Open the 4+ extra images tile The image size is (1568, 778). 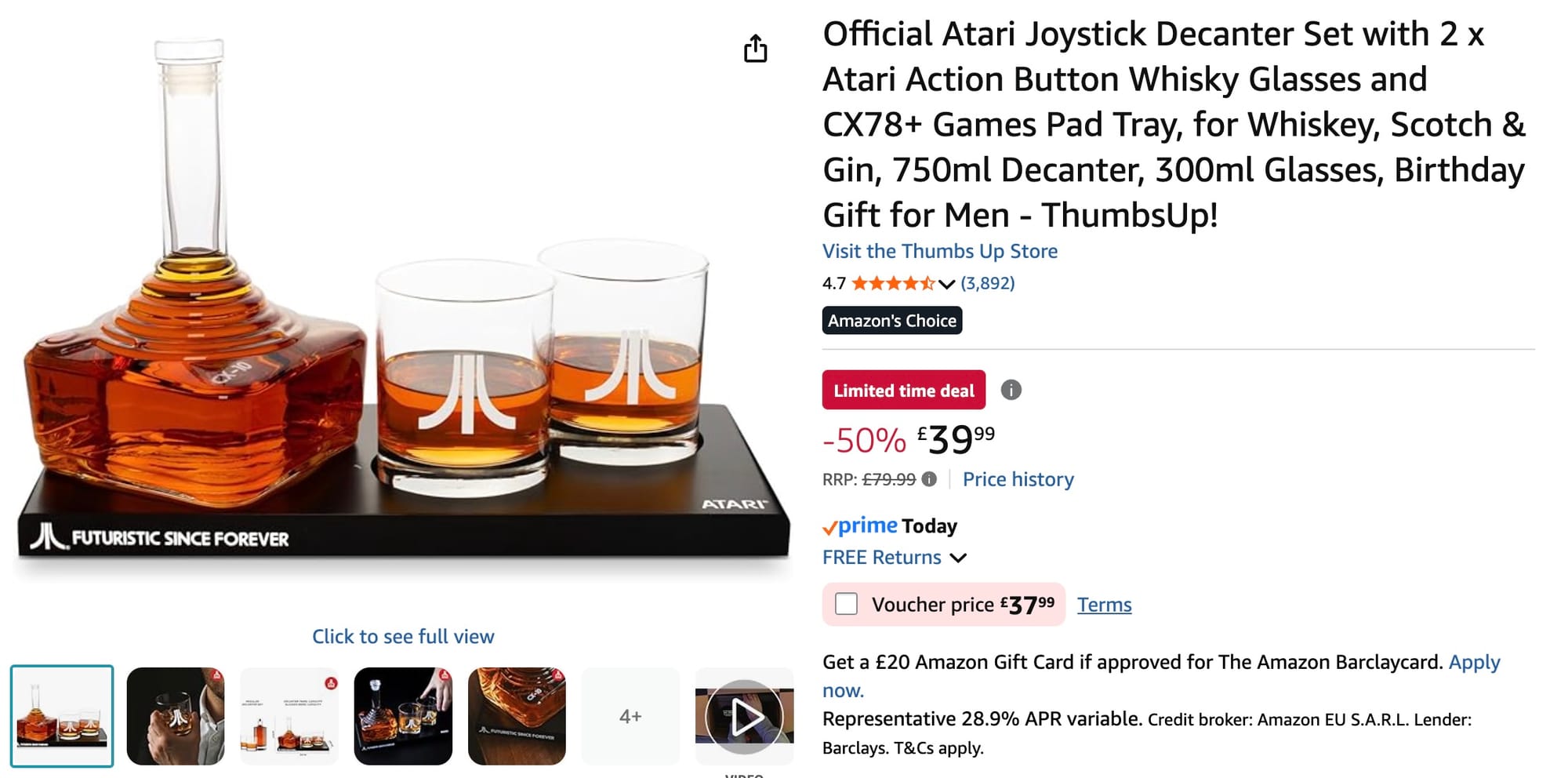point(631,715)
